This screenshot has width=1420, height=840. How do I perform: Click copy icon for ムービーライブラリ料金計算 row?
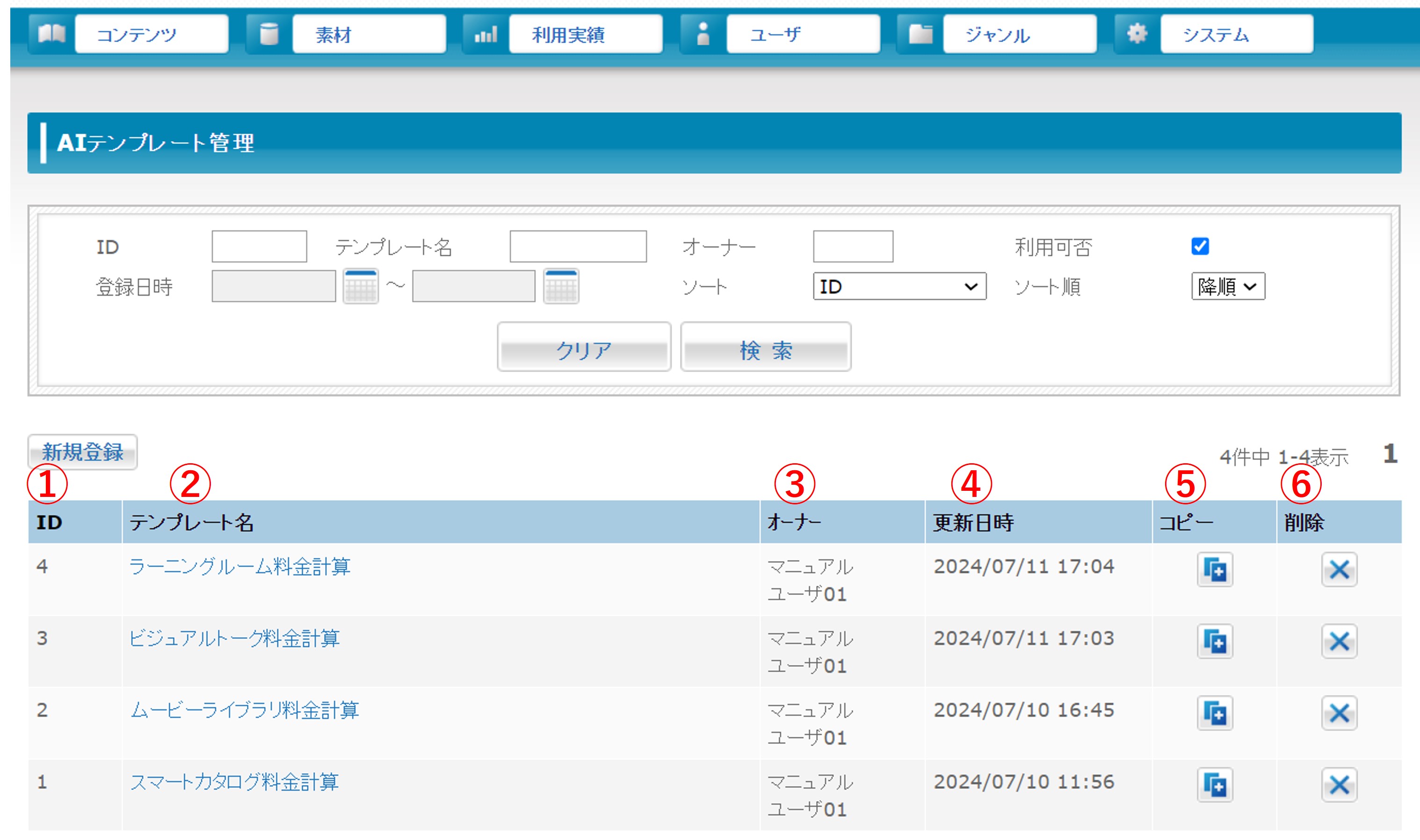[1215, 713]
